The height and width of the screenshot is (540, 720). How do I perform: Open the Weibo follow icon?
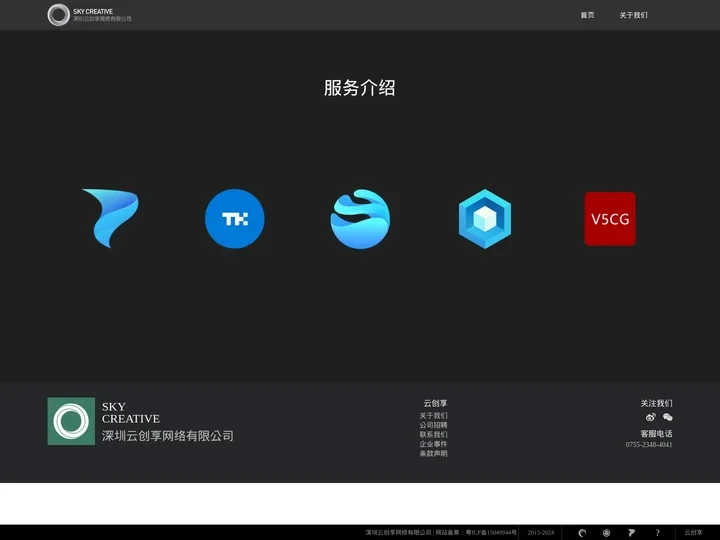click(x=650, y=417)
